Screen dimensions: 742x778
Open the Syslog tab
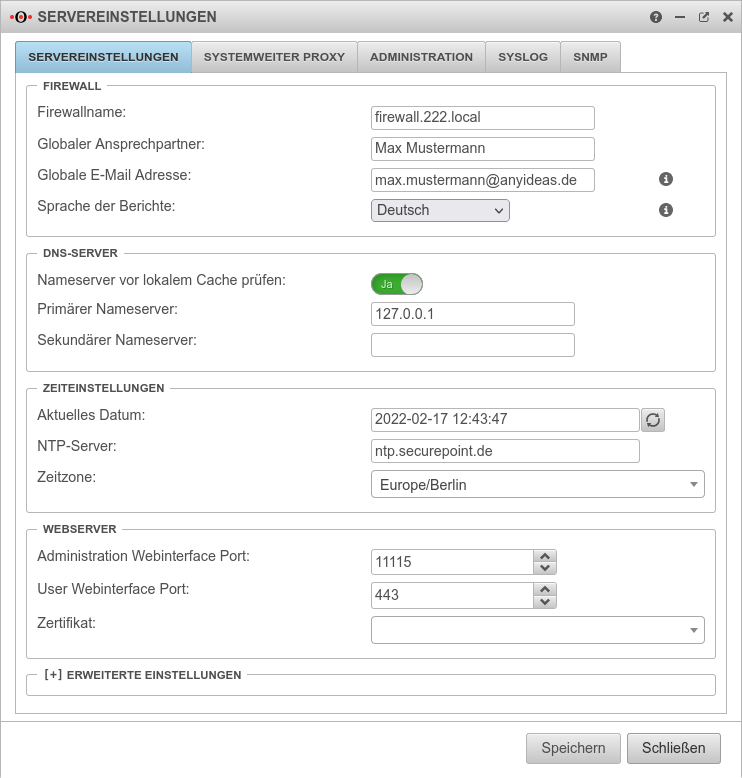pyautogui.click(x=523, y=57)
